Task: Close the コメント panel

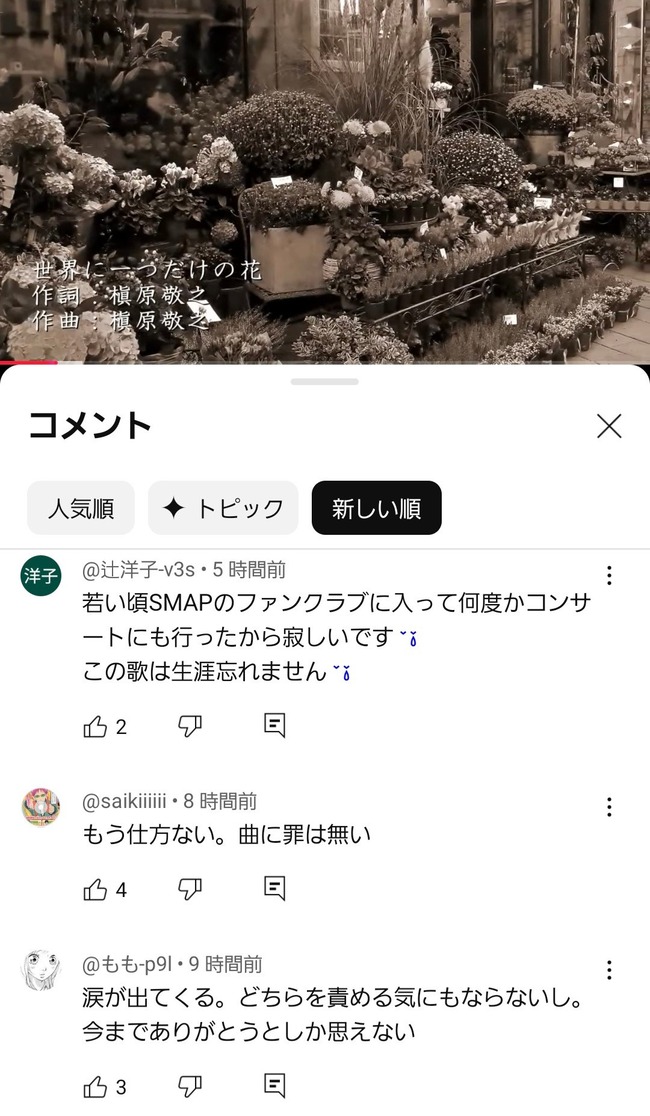Action: click(609, 426)
